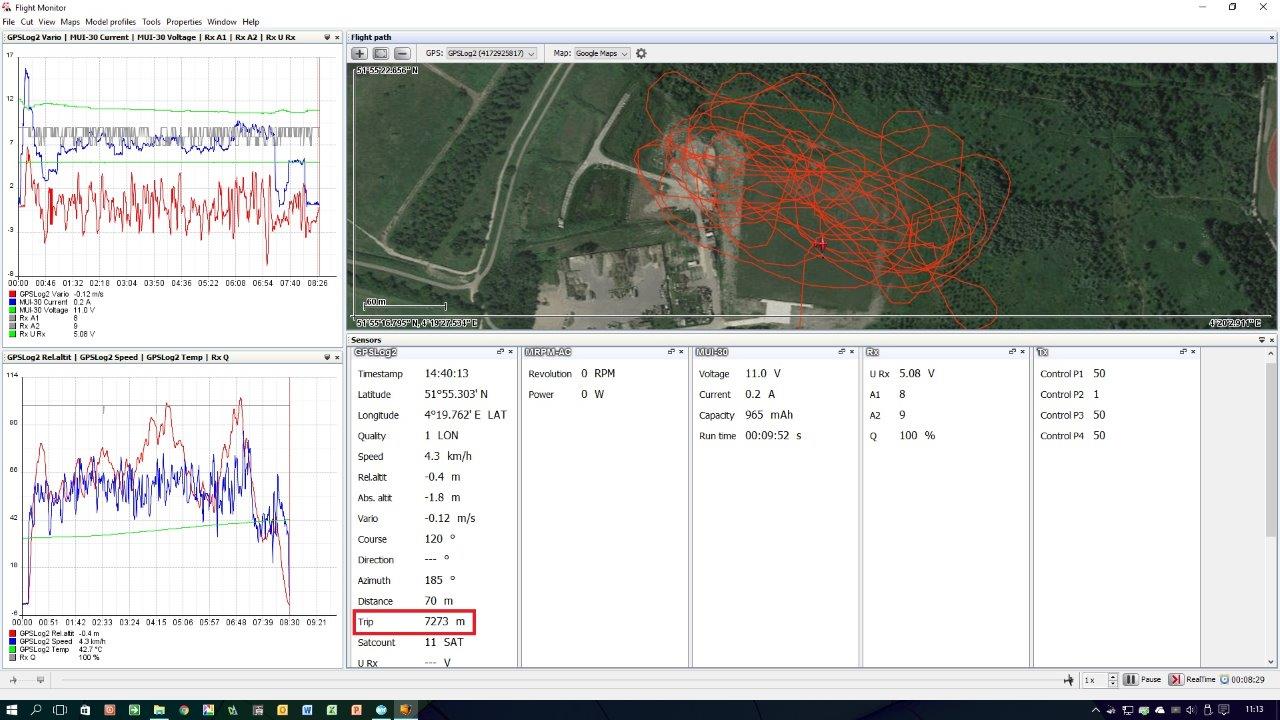The width and height of the screenshot is (1280, 720).
Task: Select the Trip value 7273 m
Action: click(x=444, y=622)
